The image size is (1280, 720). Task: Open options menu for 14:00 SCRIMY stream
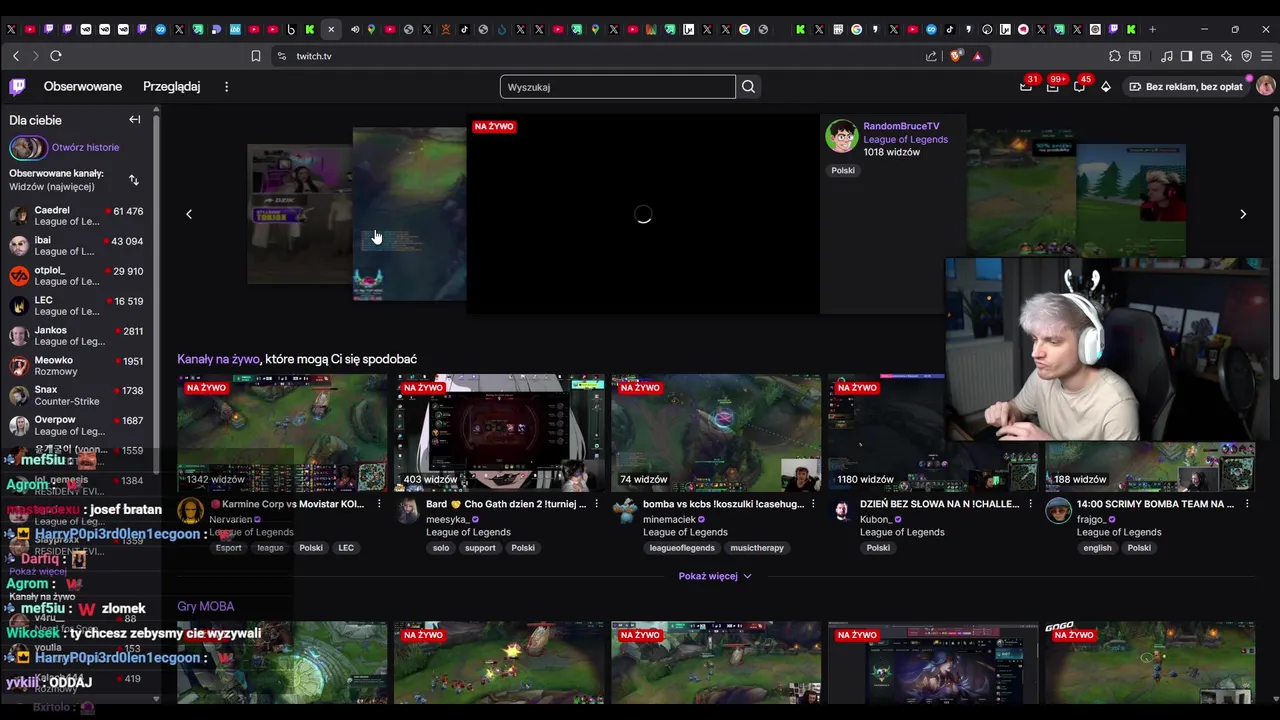click(x=1247, y=504)
